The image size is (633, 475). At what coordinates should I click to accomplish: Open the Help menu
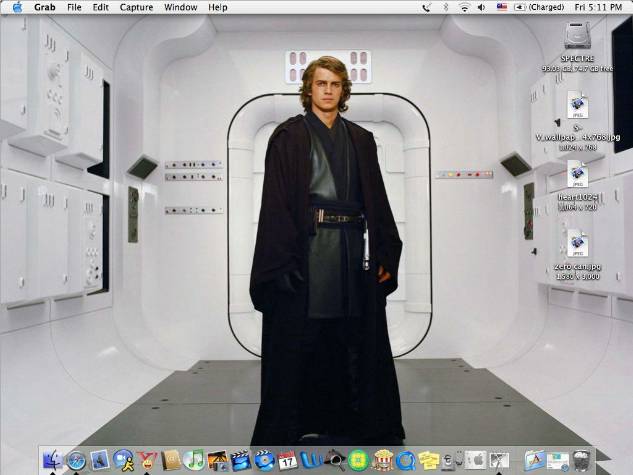(218, 7)
